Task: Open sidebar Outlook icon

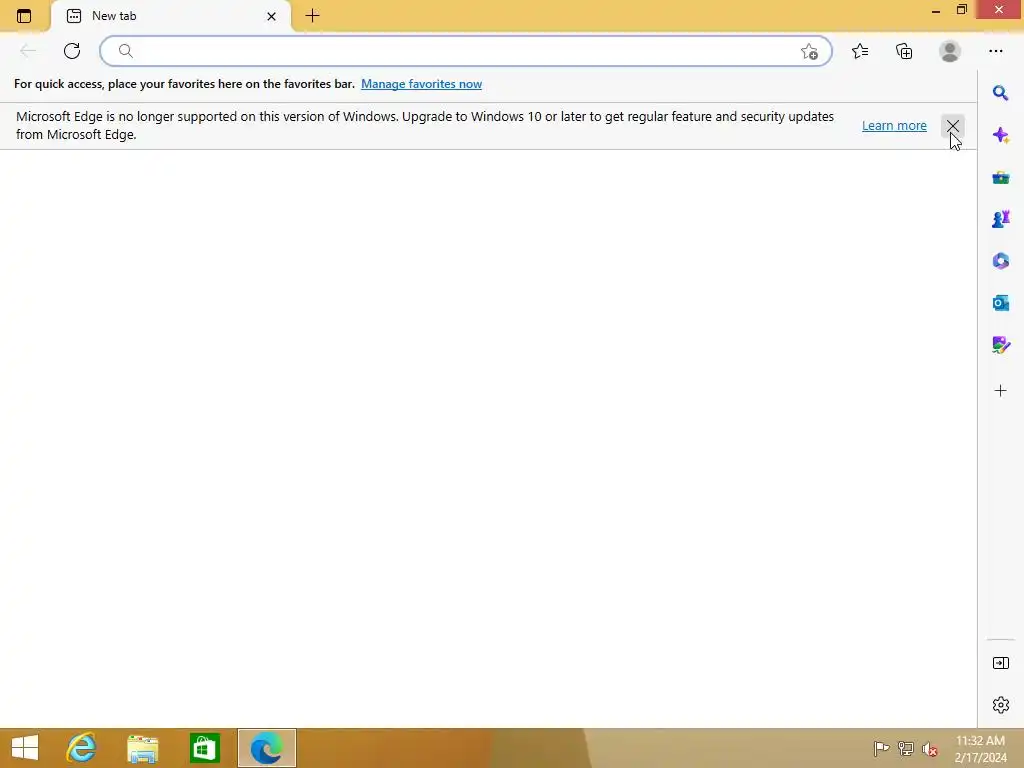Action: (1000, 303)
